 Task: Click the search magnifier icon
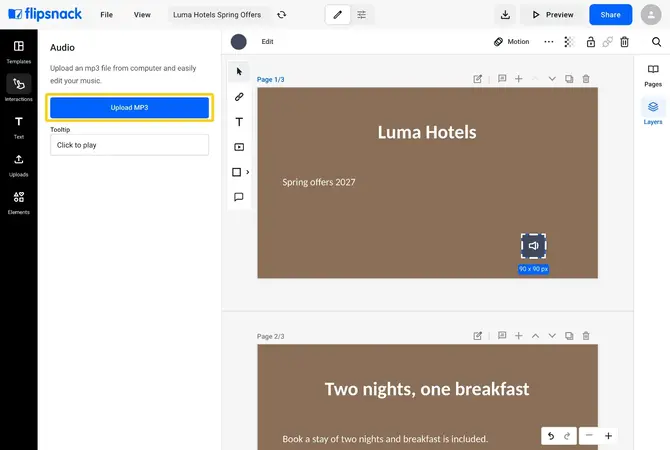point(656,41)
